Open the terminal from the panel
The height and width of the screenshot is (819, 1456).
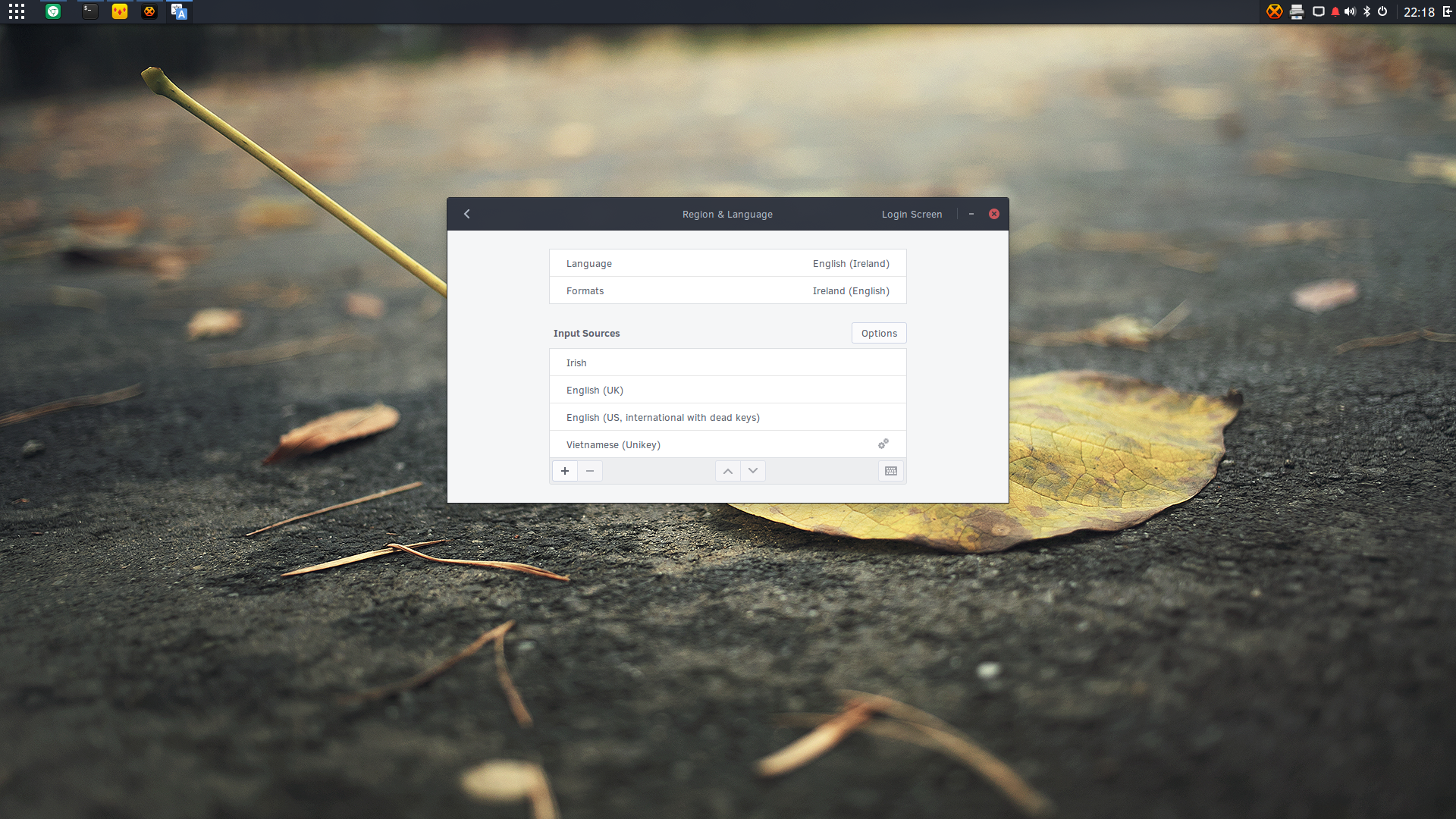(x=89, y=11)
